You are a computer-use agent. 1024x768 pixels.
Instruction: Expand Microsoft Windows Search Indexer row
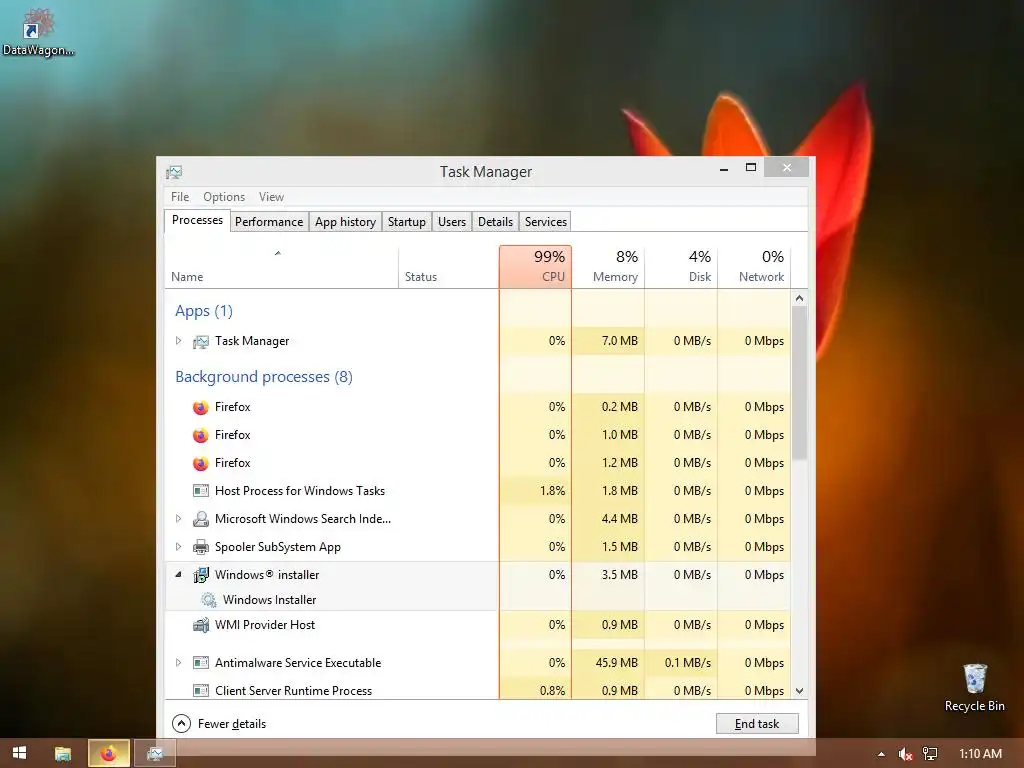coord(178,519)
